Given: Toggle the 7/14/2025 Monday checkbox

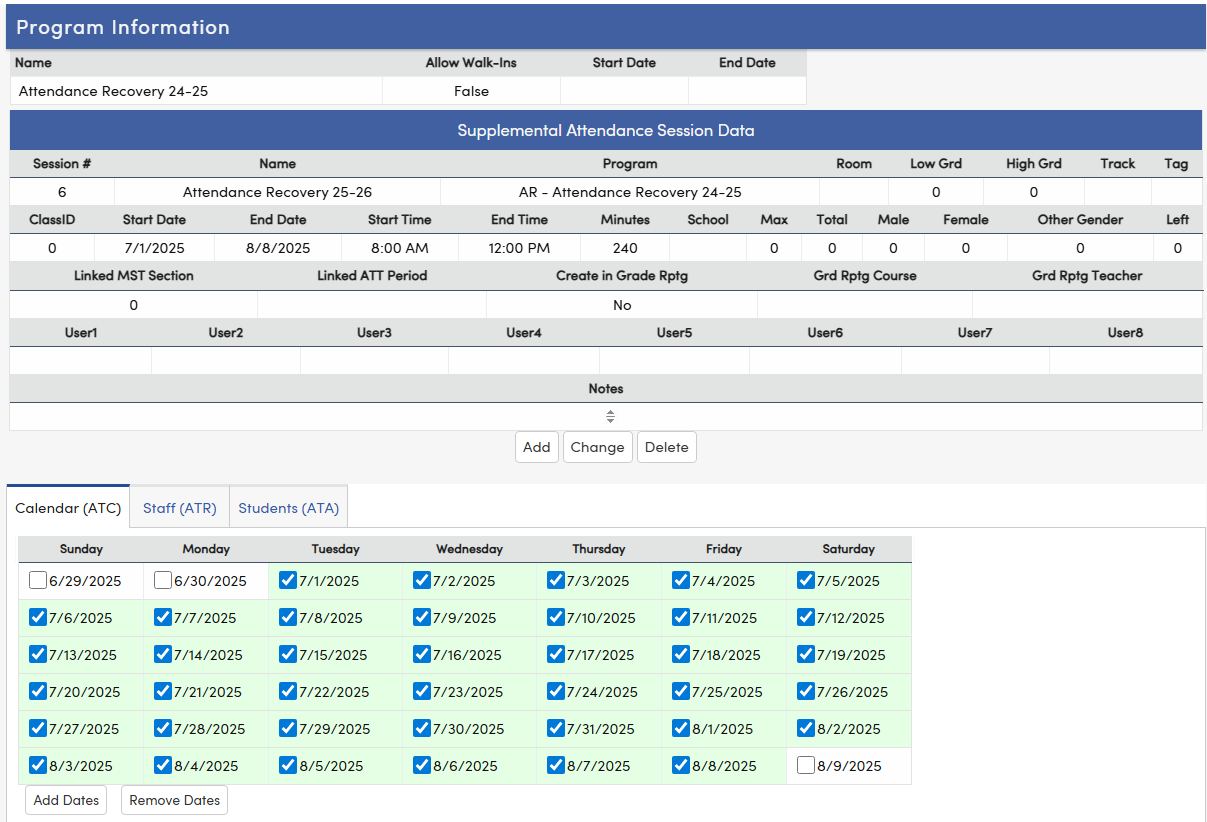Looking at the screenshot, I should (x=163, y=654).
